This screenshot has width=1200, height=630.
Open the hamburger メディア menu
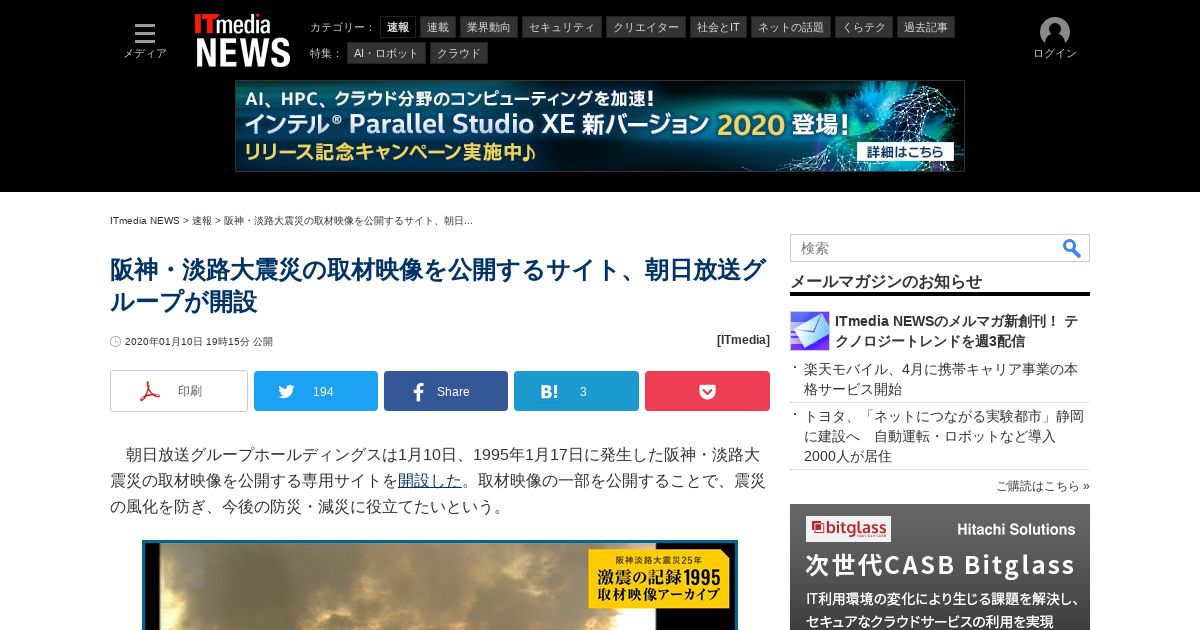pyautogui.click(x=145, y=41)
